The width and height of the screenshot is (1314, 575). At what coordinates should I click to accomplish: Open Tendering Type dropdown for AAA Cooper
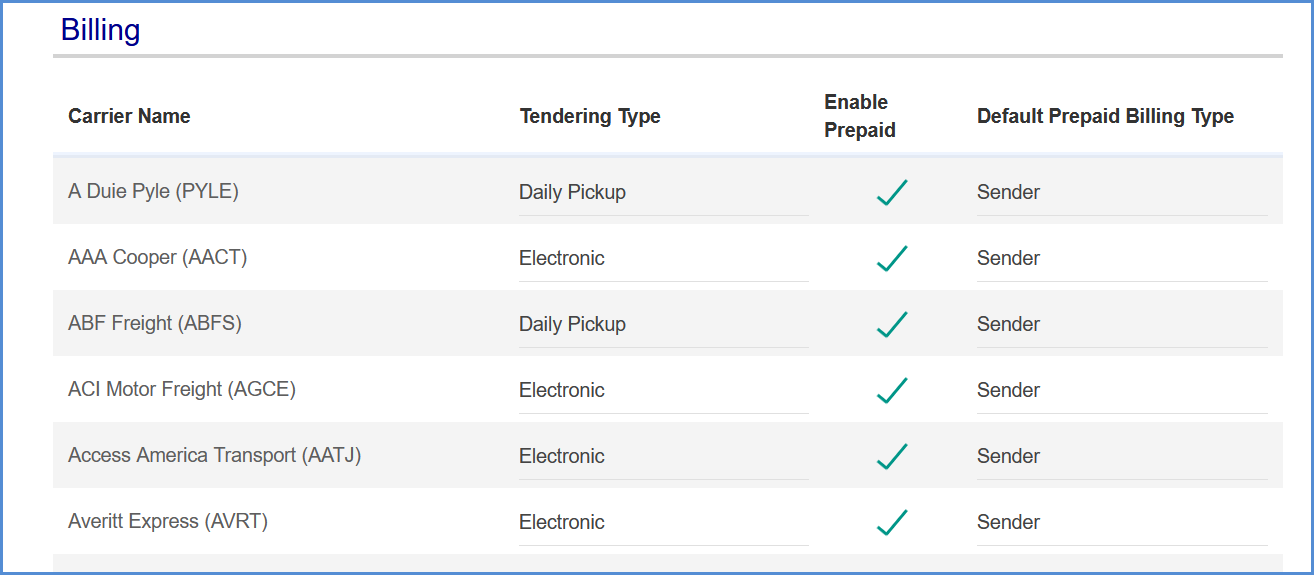663,259
